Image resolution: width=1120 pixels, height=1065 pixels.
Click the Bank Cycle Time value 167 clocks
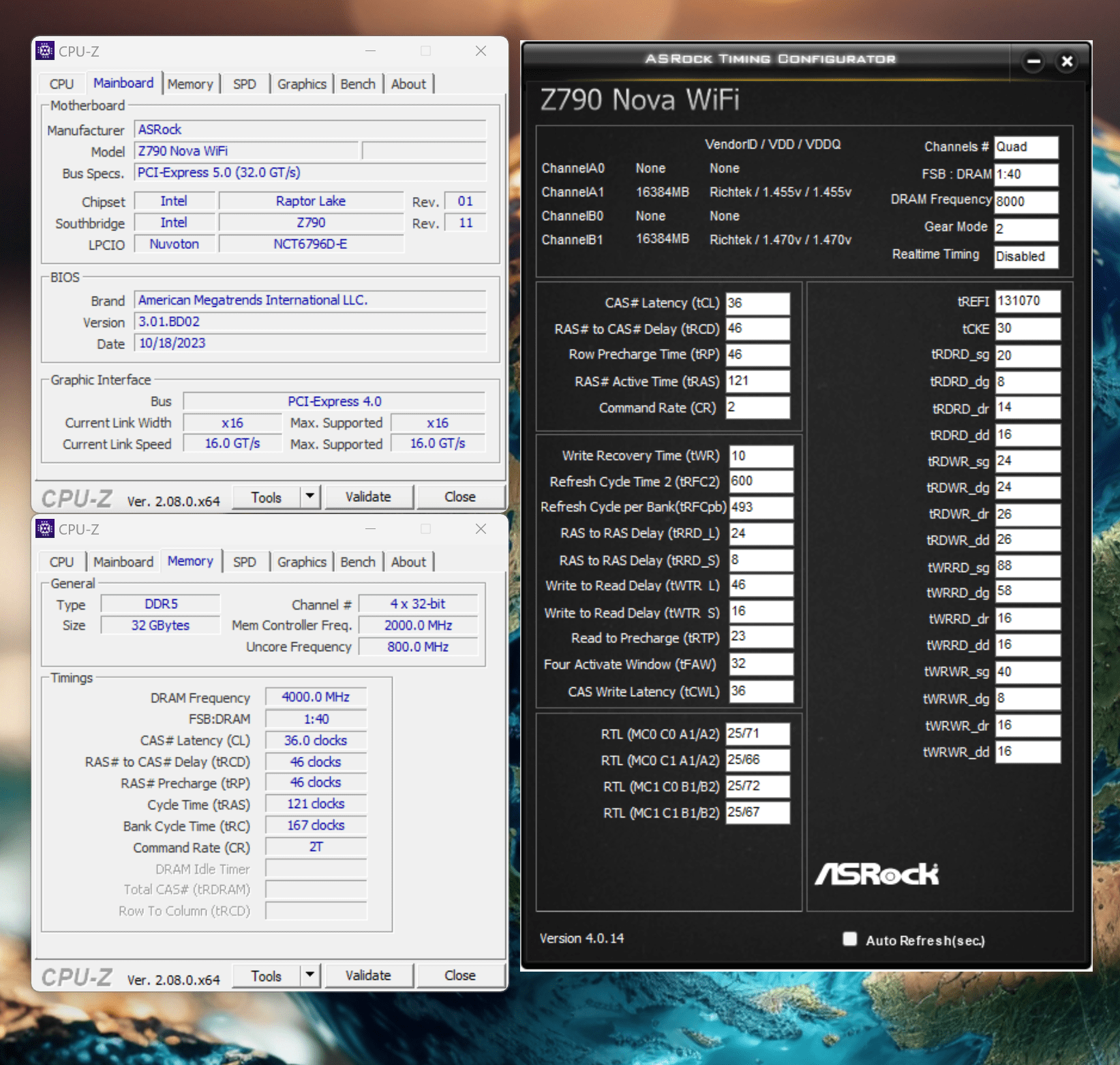(316, 825)
